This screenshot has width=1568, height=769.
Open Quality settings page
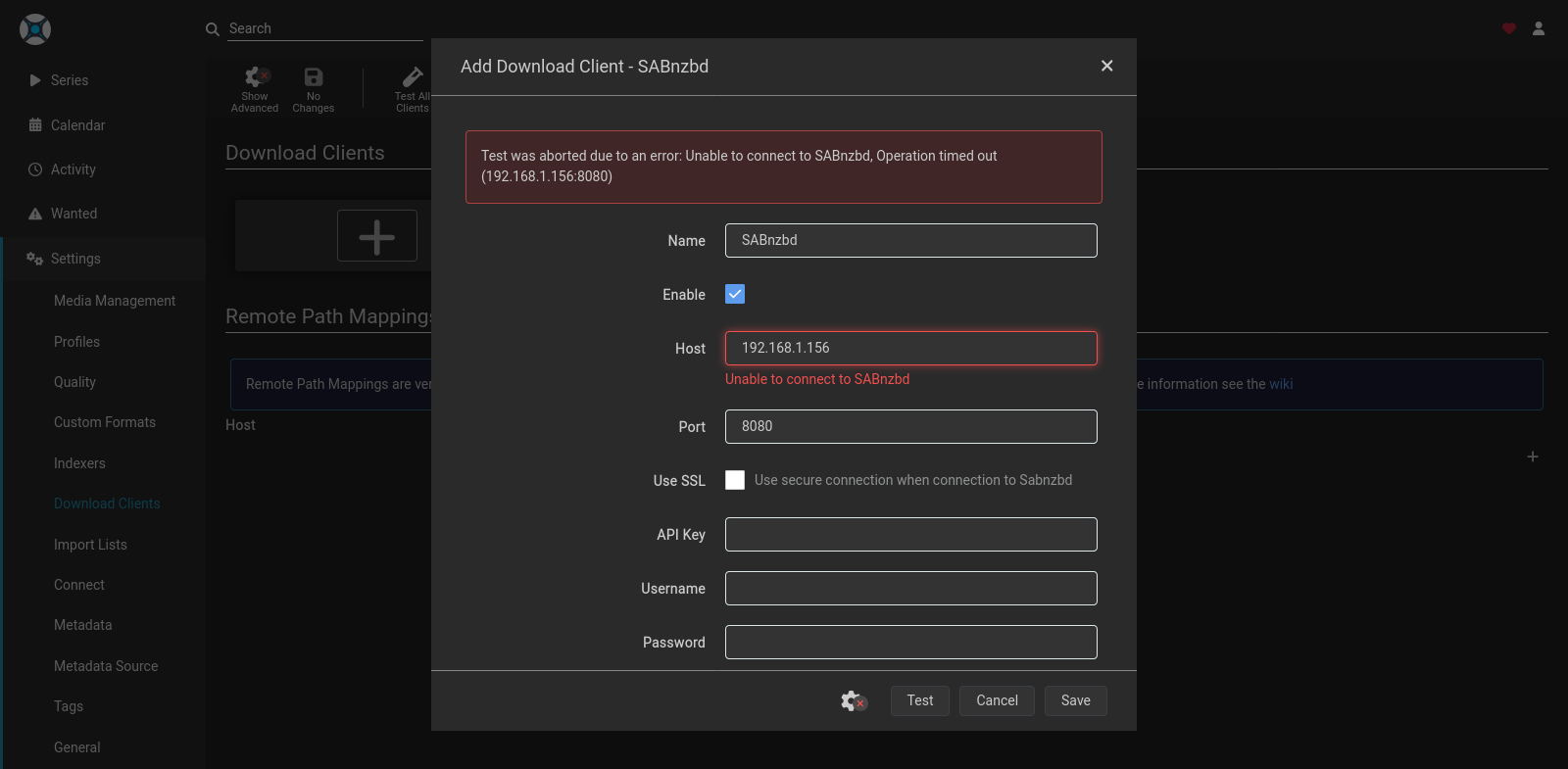(x=74, y=382)
